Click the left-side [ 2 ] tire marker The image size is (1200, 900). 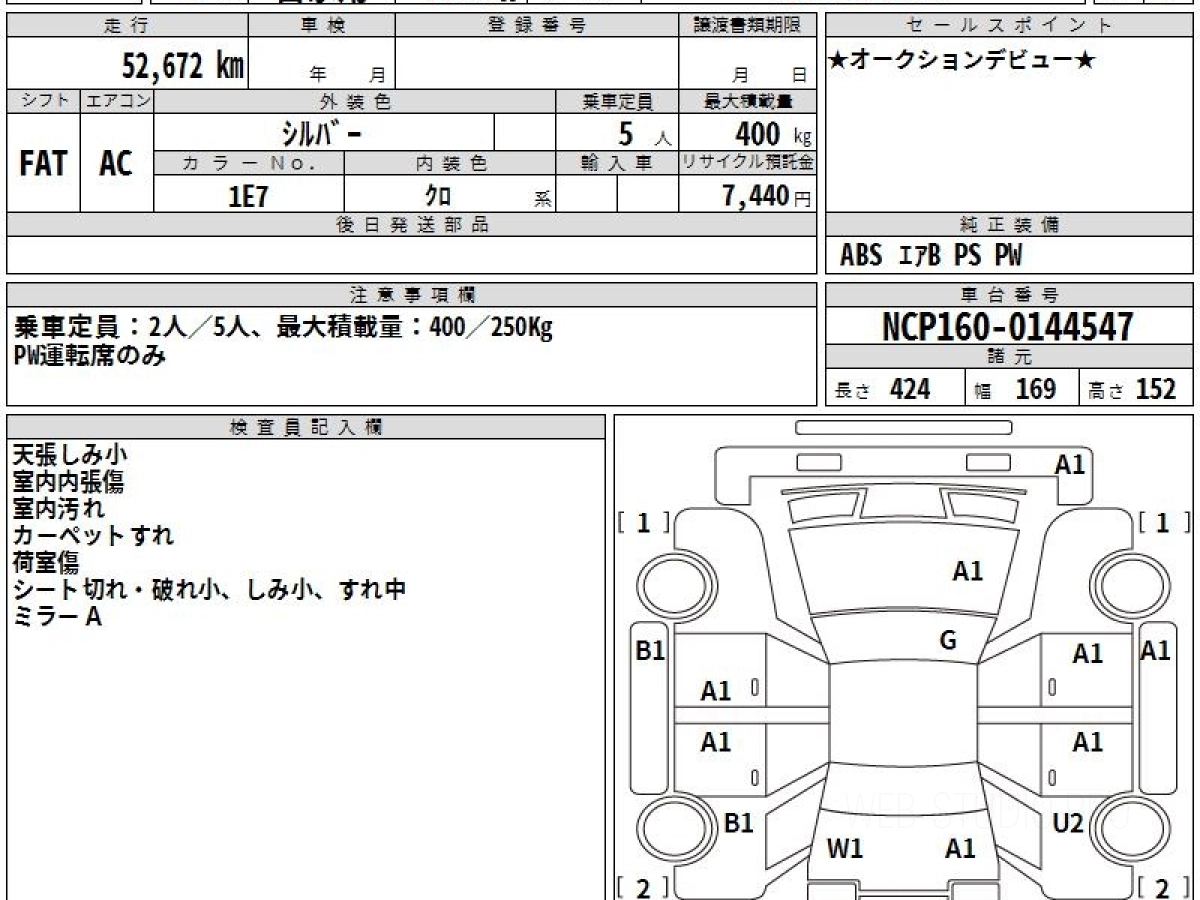(644, 886)
